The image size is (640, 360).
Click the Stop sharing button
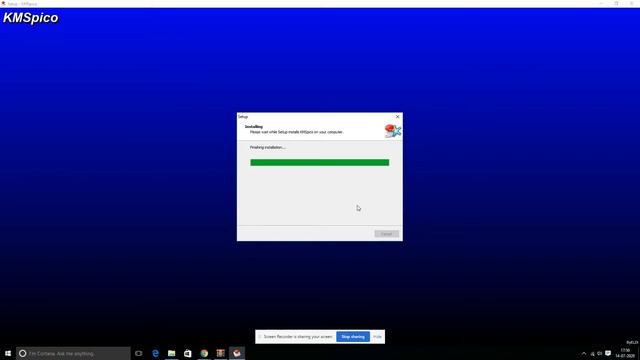click(x=353, y=337)
